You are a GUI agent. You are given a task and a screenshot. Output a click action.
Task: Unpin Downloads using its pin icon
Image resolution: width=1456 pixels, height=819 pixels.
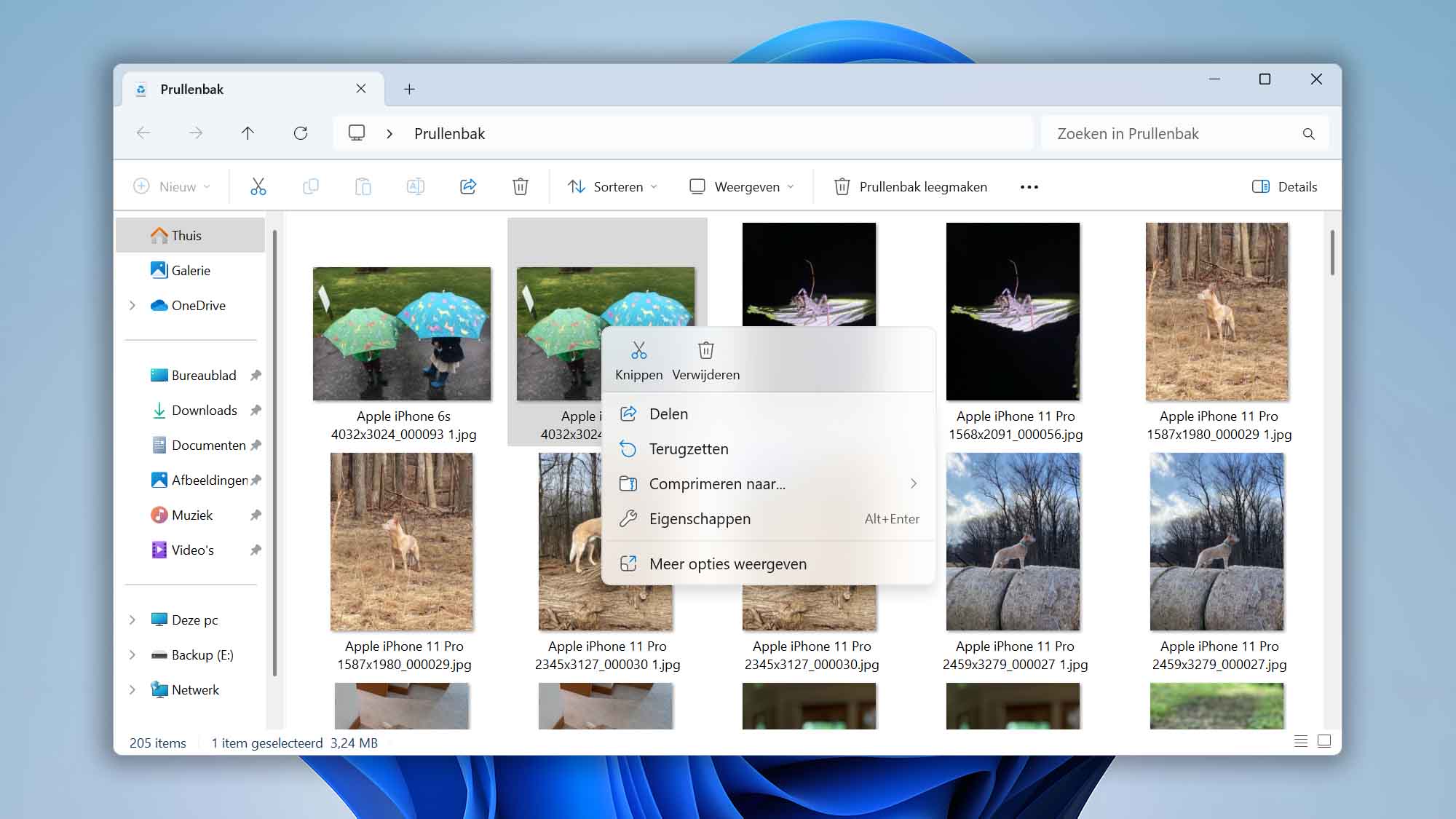[256, 411]
